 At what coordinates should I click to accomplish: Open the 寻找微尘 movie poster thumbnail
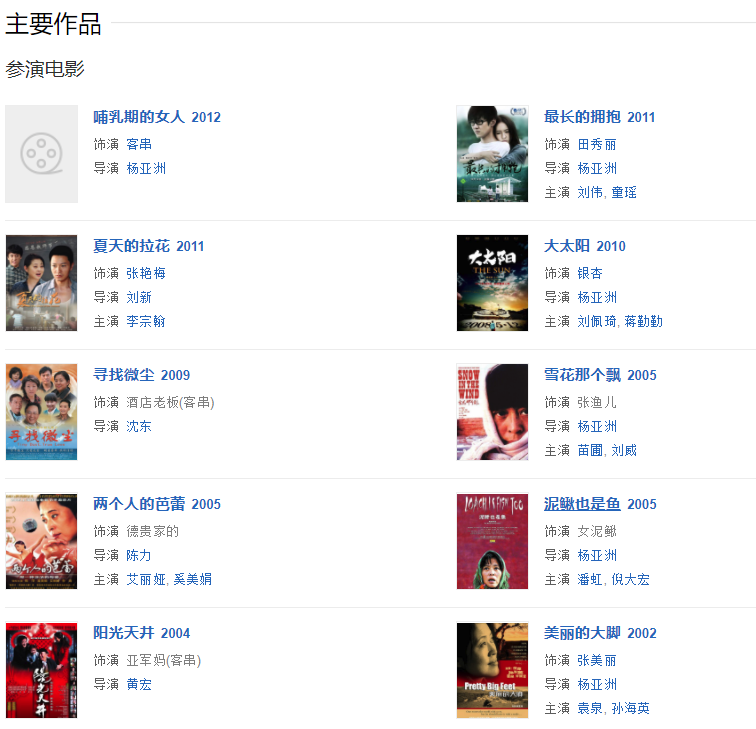click(41, 412)
